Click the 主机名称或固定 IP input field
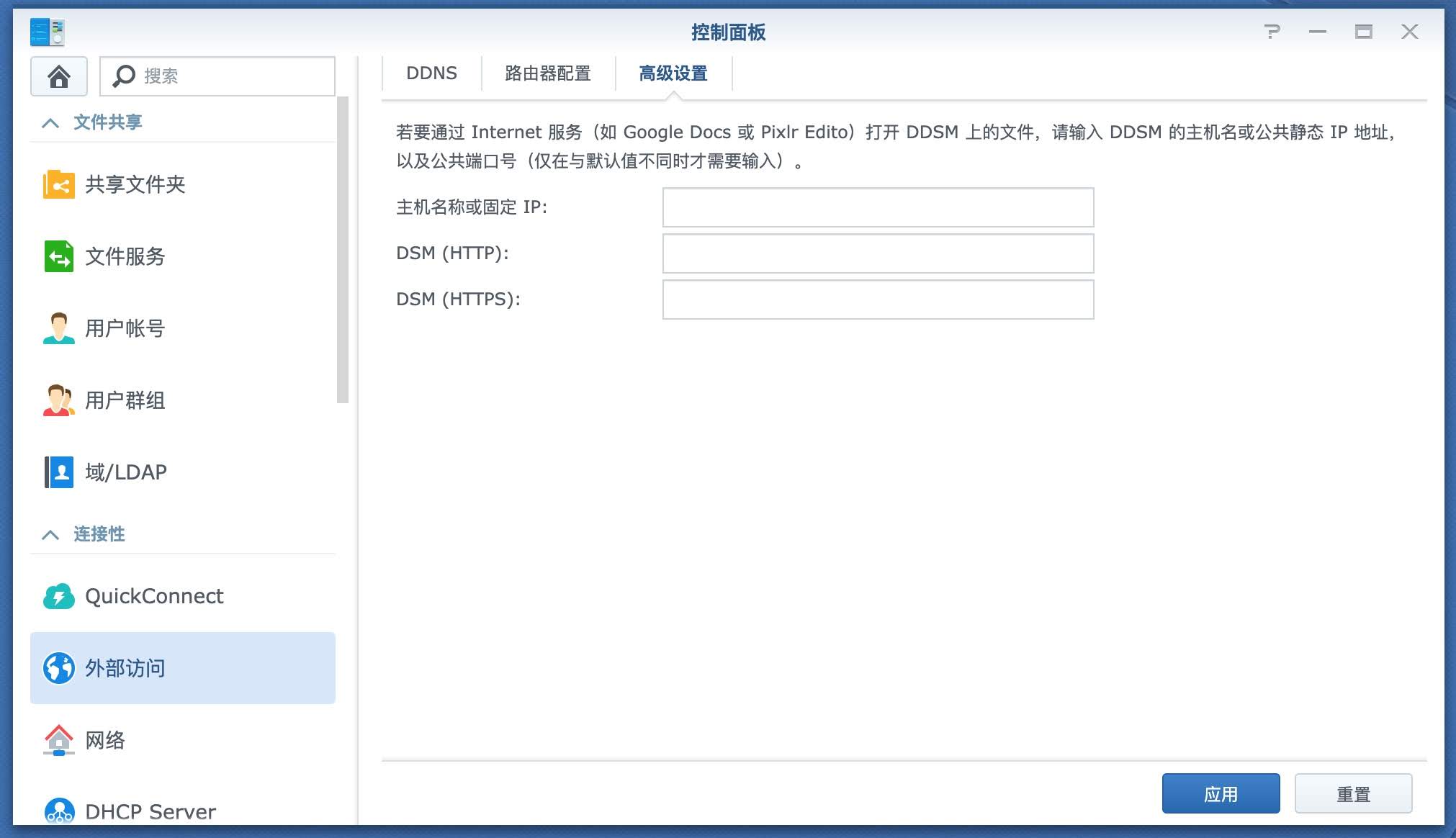1456x838 pixels. pyautogui.click(x=878, y=207)
